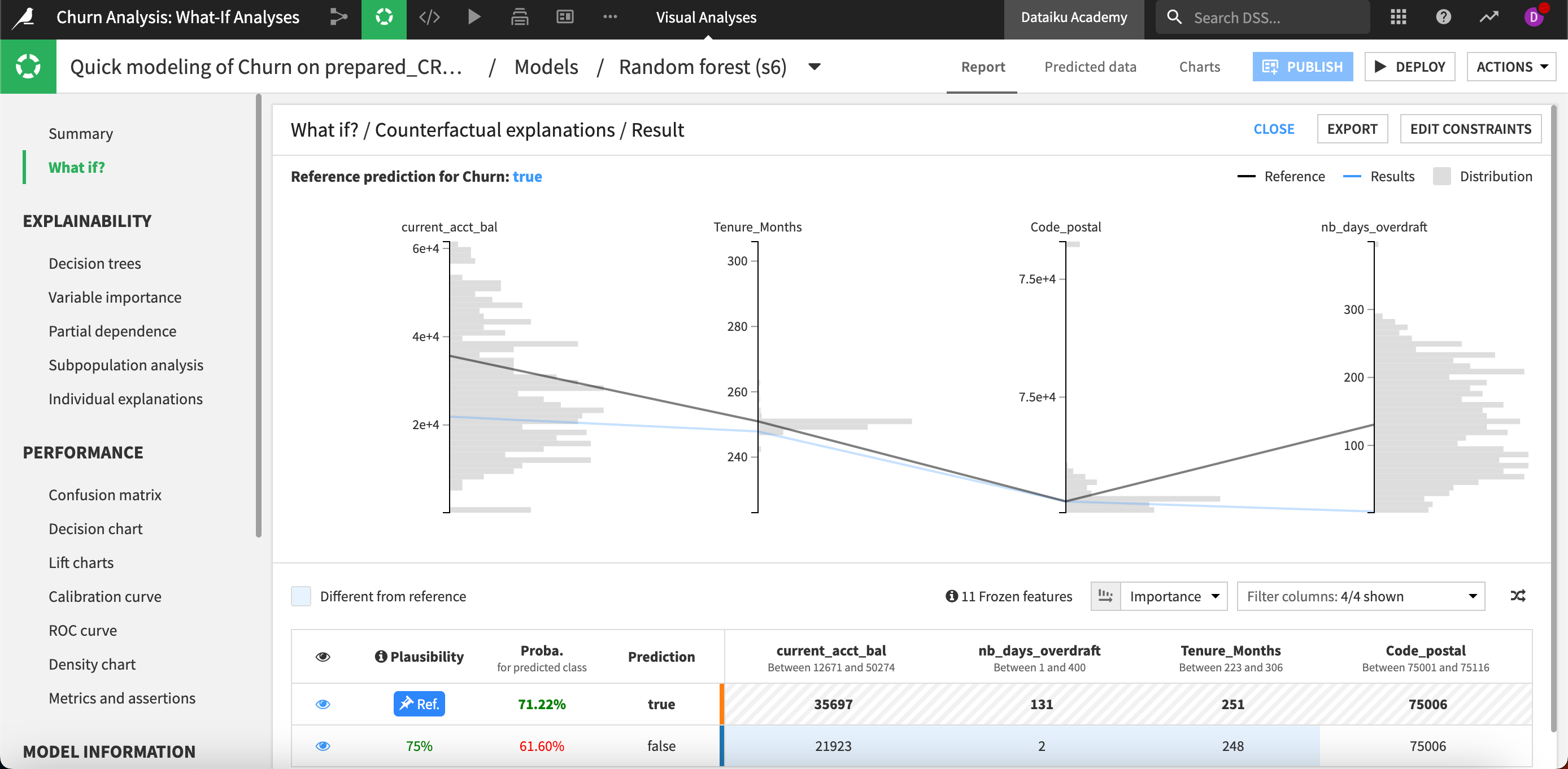Screen dimensions: 1568x769
Task: Toggle the eye icon on counterfactual row
Action: click(323, 746)
